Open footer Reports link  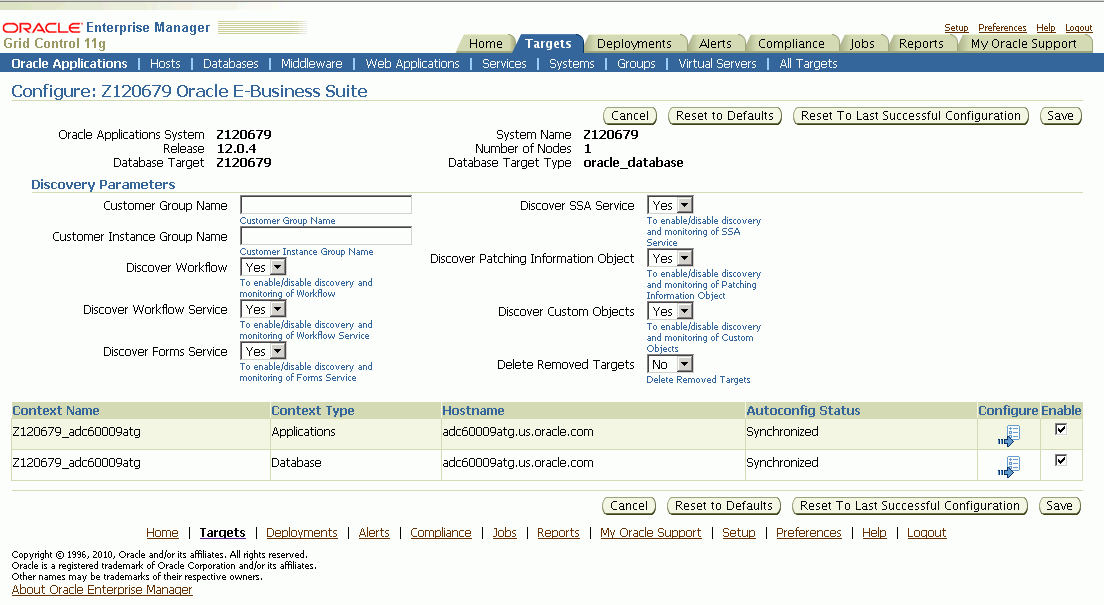click(558, 532)
